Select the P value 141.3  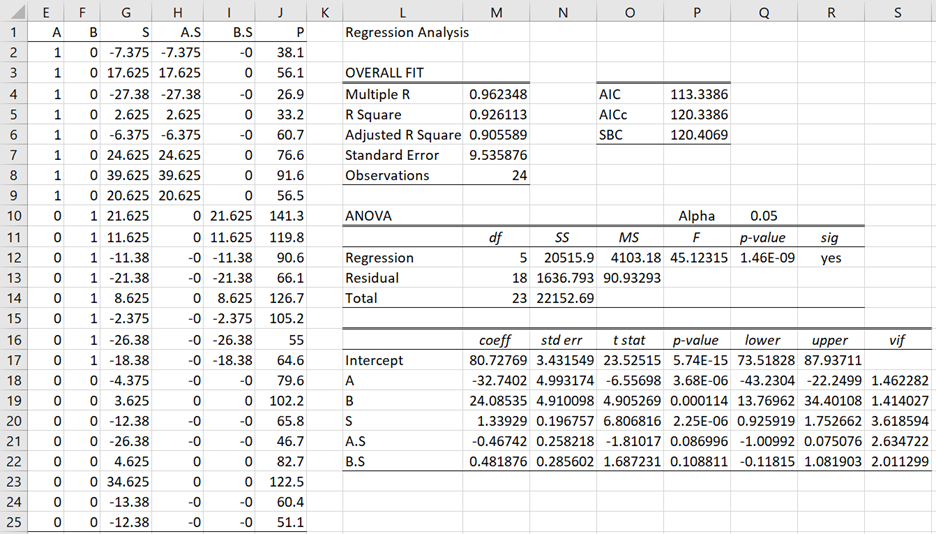[x=287, y=216]
